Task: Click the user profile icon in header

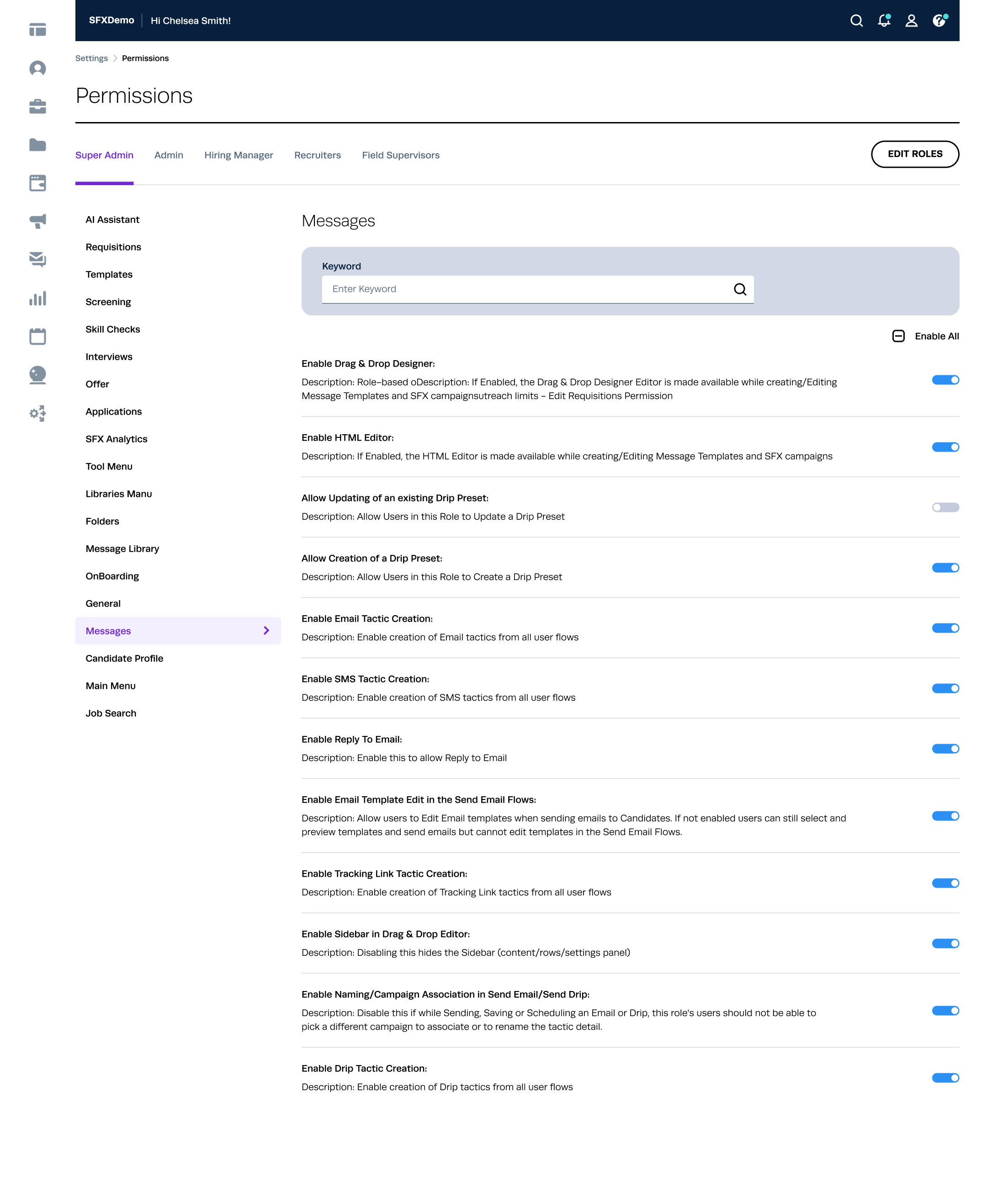Action: tap(911, 21)
